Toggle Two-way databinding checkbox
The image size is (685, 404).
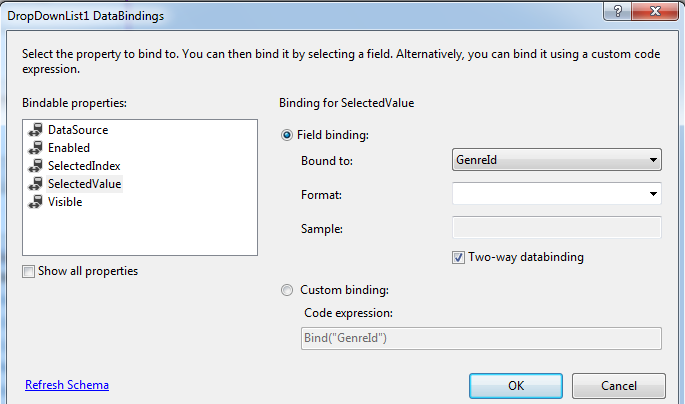point(459,257)
